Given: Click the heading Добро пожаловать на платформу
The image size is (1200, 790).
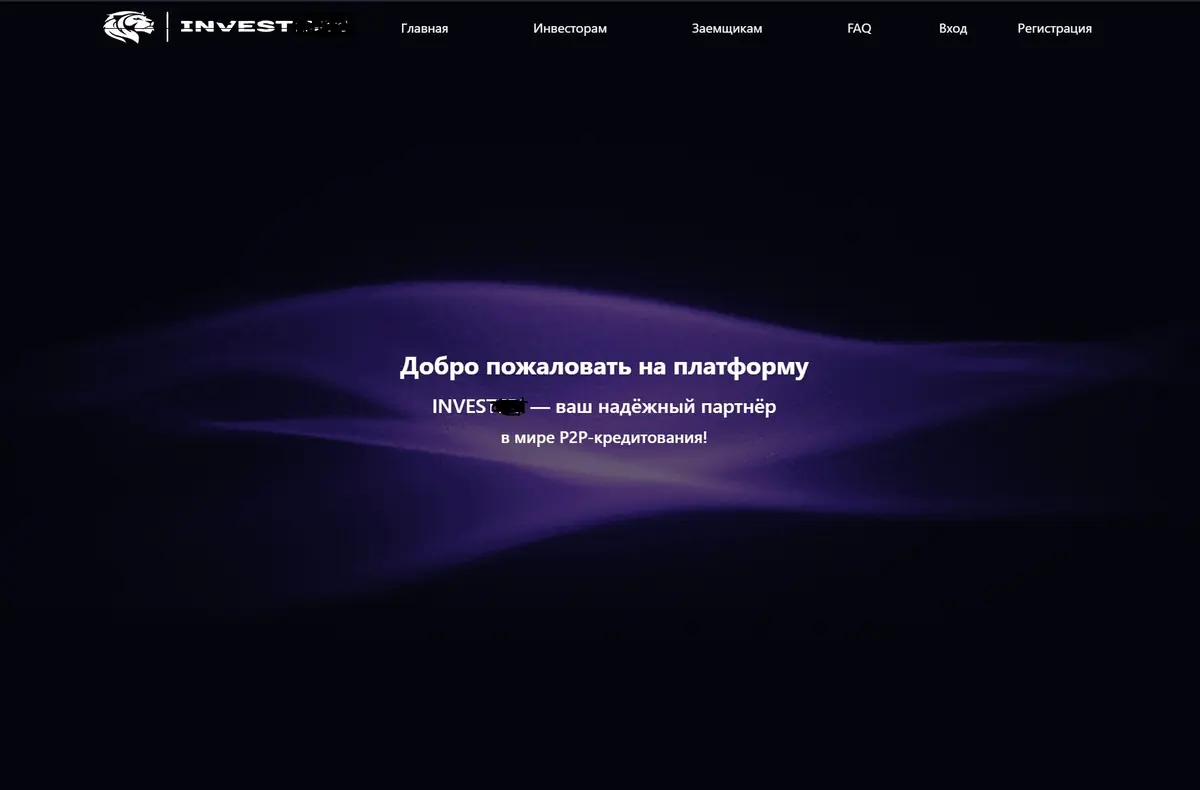Looking at the screenshot, I should coord(604,367).
